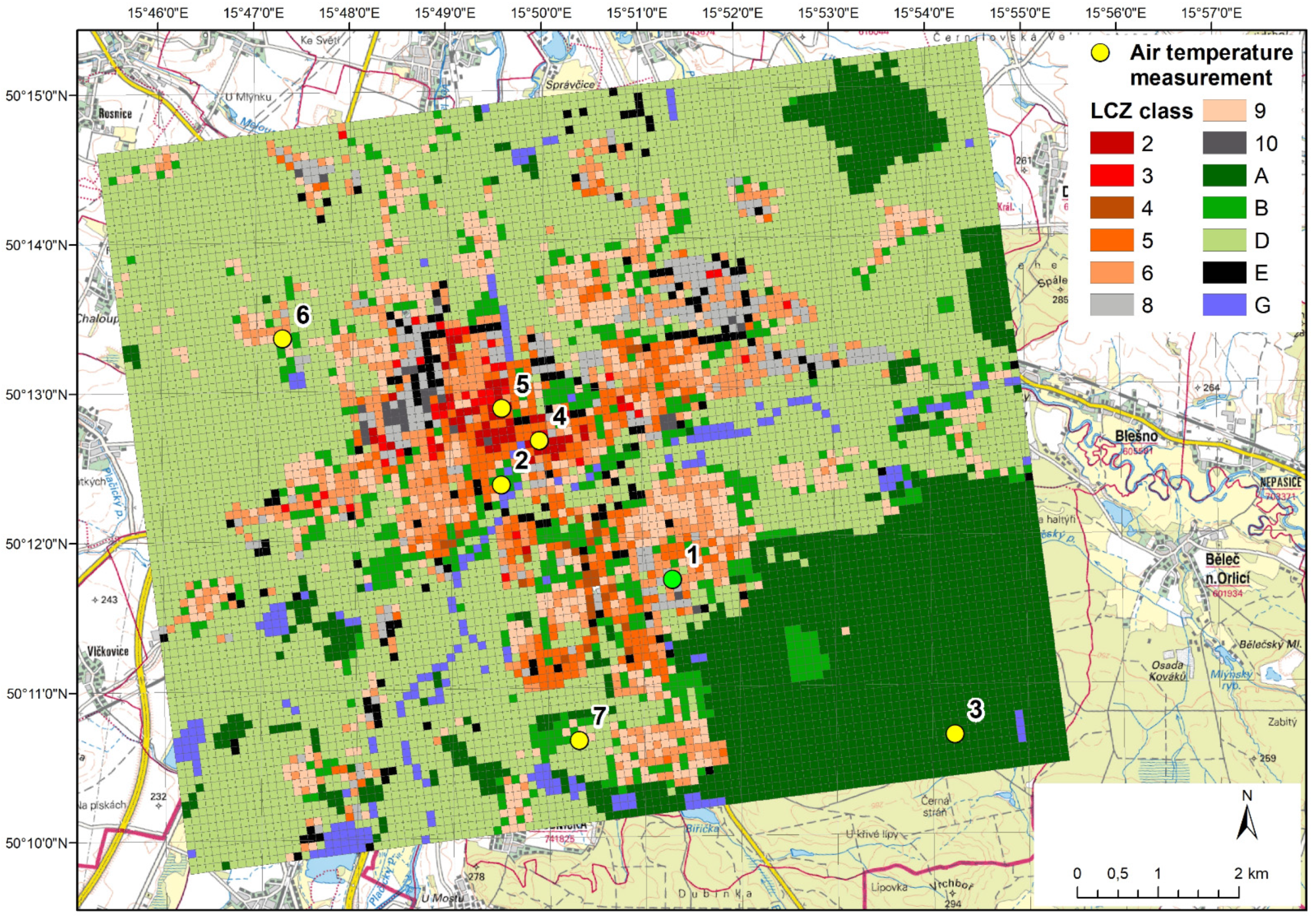Select the blue LCZ class G swatch
This screenshot has height=918, width=1316.
click(x=1224, y=304)
